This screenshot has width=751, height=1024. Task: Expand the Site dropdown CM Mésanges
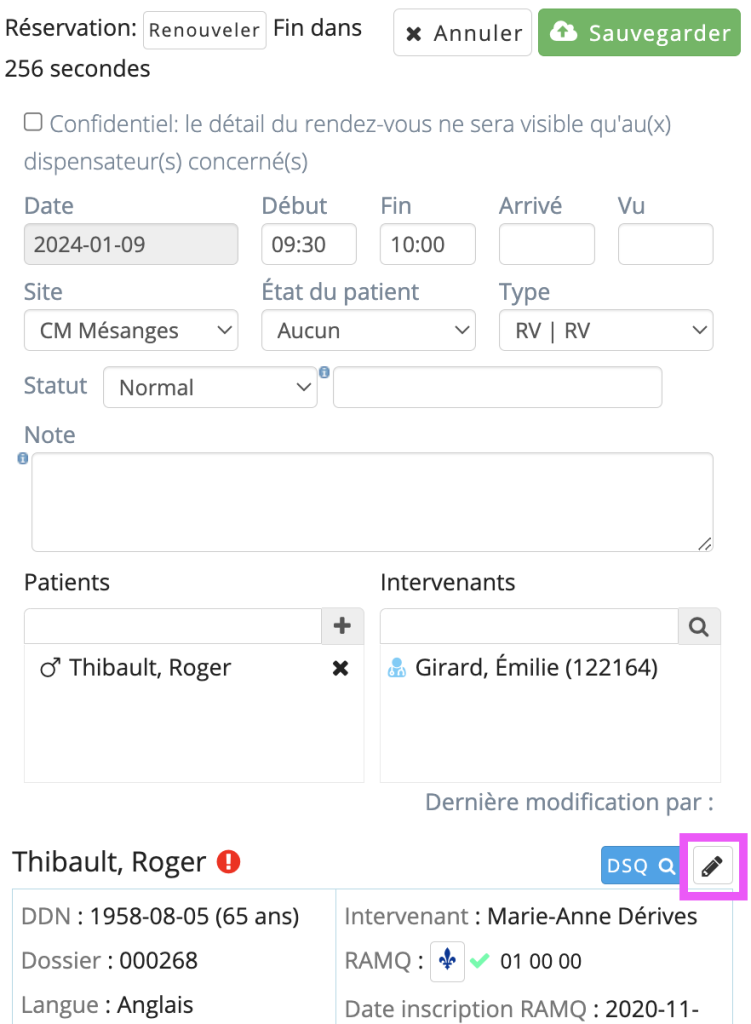pyautogui.click(x=131, y=330)
